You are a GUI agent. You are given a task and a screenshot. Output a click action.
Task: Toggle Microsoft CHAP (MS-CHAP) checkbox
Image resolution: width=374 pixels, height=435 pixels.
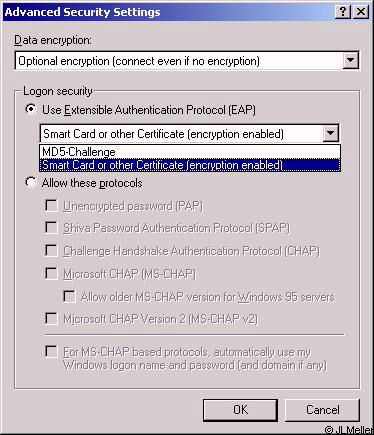(x=51, y=274)
